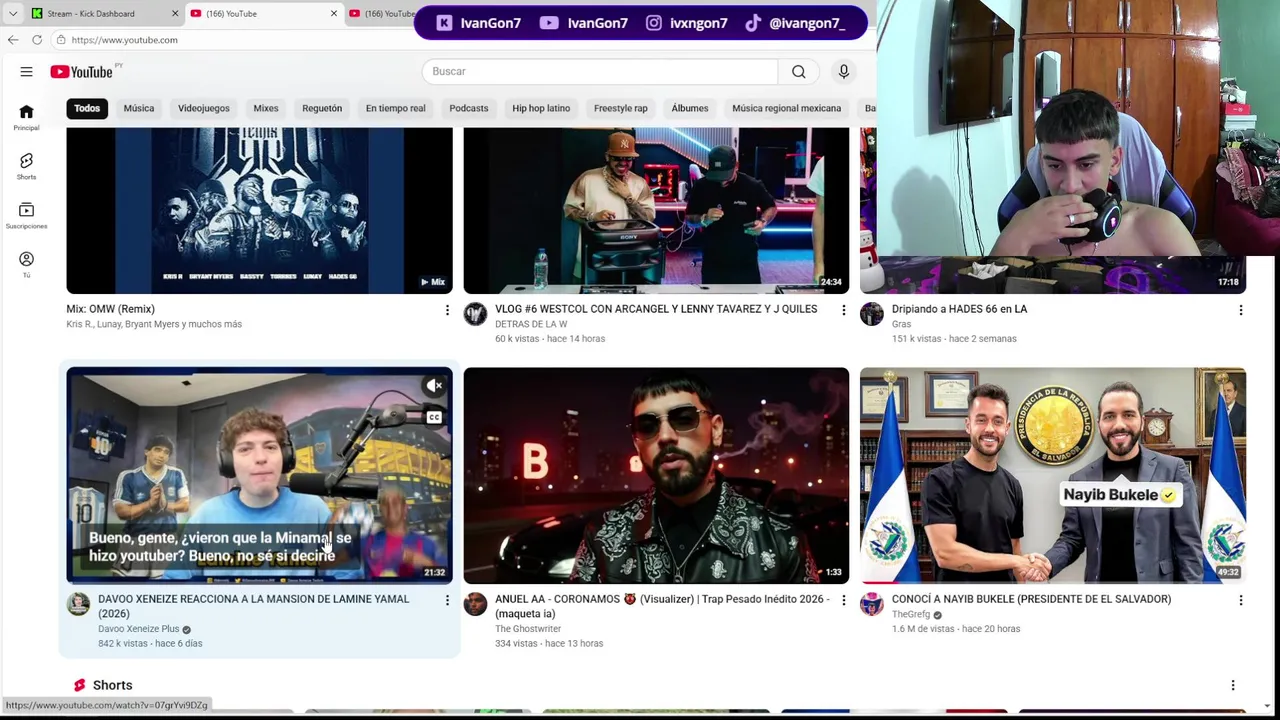This screenshot has width=1280, height=720.
Task: Click the YouTube logo
Action: (82, 72)
